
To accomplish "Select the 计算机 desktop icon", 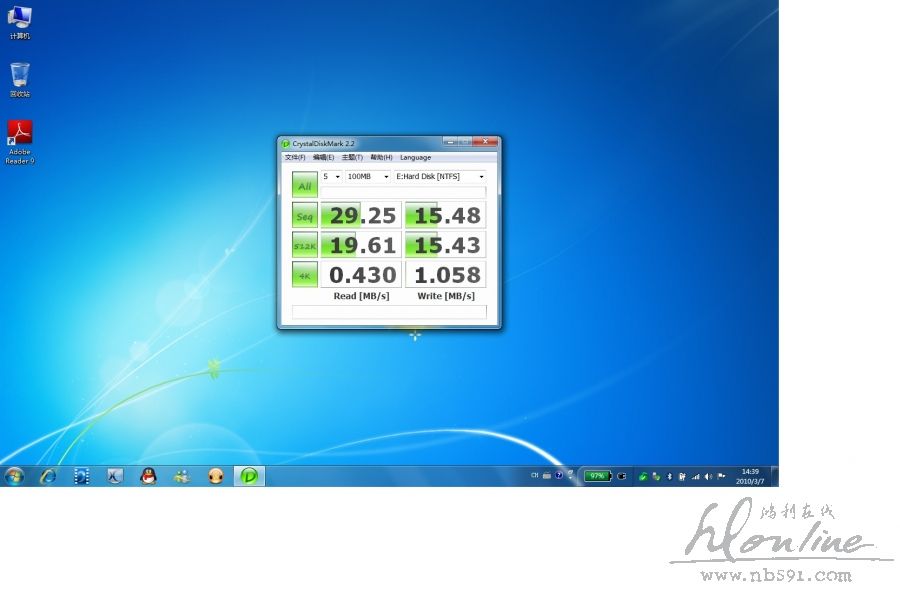I will [x=20, y=22].
